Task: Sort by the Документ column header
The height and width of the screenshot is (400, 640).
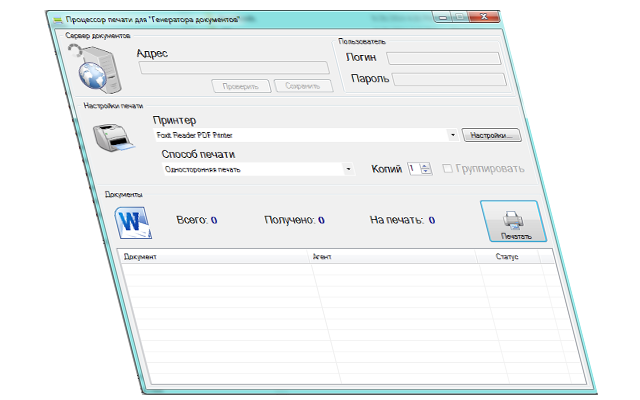Action: 215,257
